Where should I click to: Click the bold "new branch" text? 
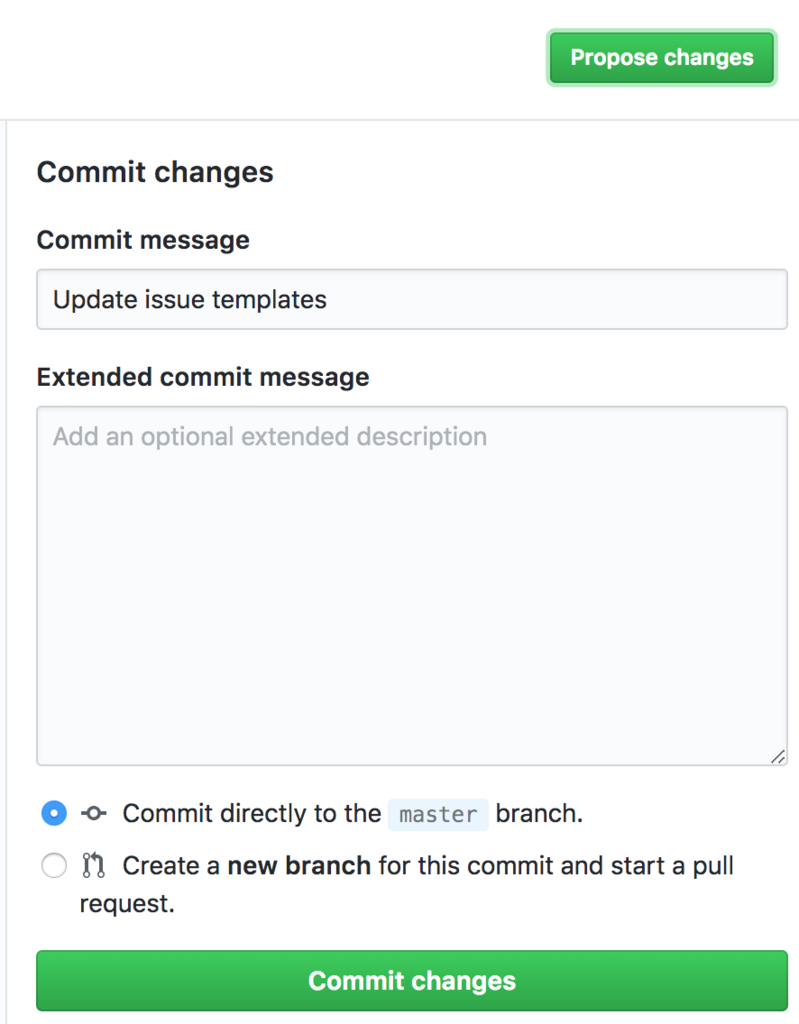[299, 865]
